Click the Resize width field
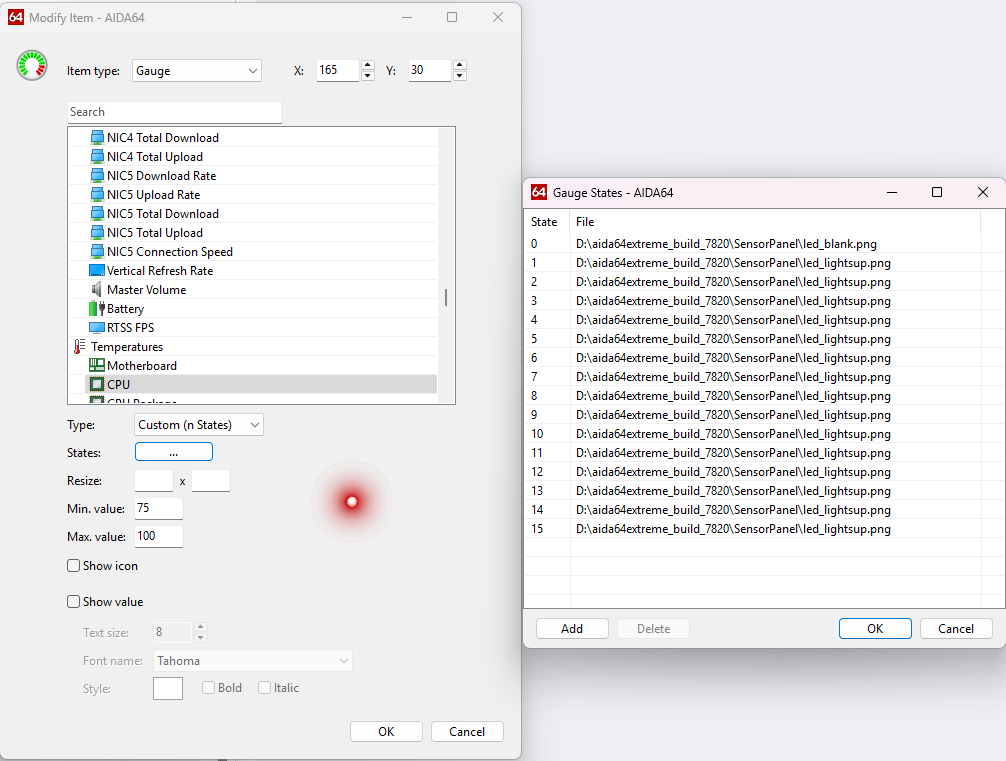Screen dimensions: 1006x761 tap(154, 481)
